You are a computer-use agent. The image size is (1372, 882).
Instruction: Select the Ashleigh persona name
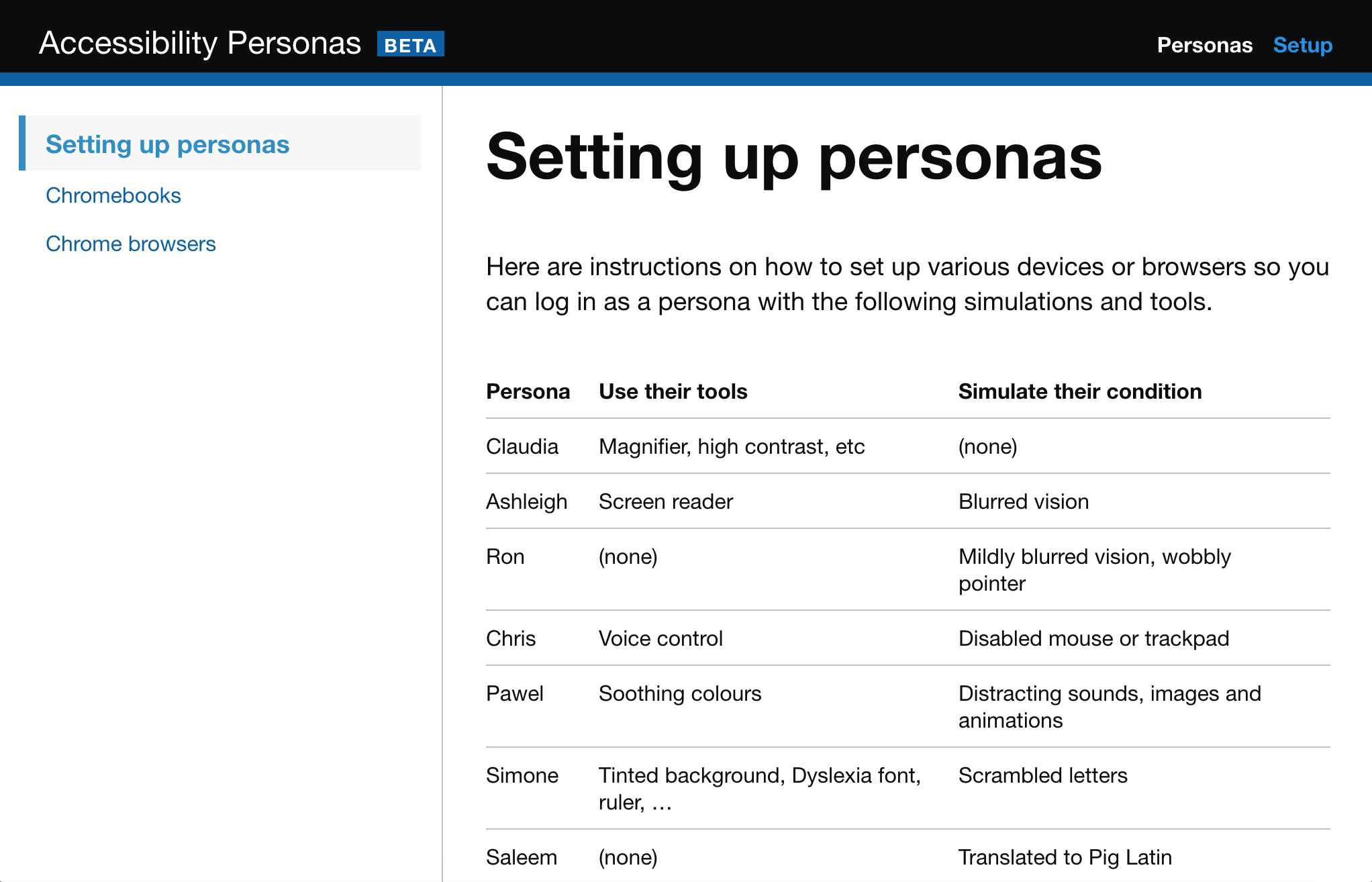click(x=527, y=501)
